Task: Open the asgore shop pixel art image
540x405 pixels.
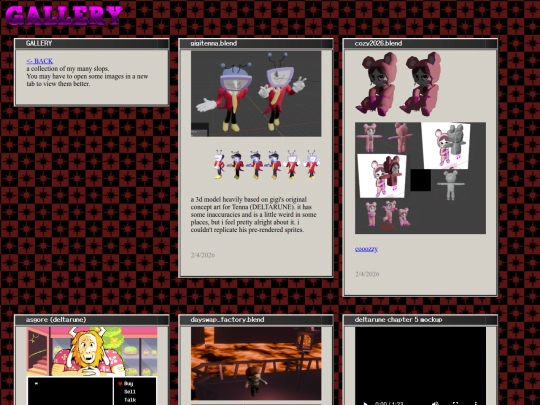Action: coord(92,366)
